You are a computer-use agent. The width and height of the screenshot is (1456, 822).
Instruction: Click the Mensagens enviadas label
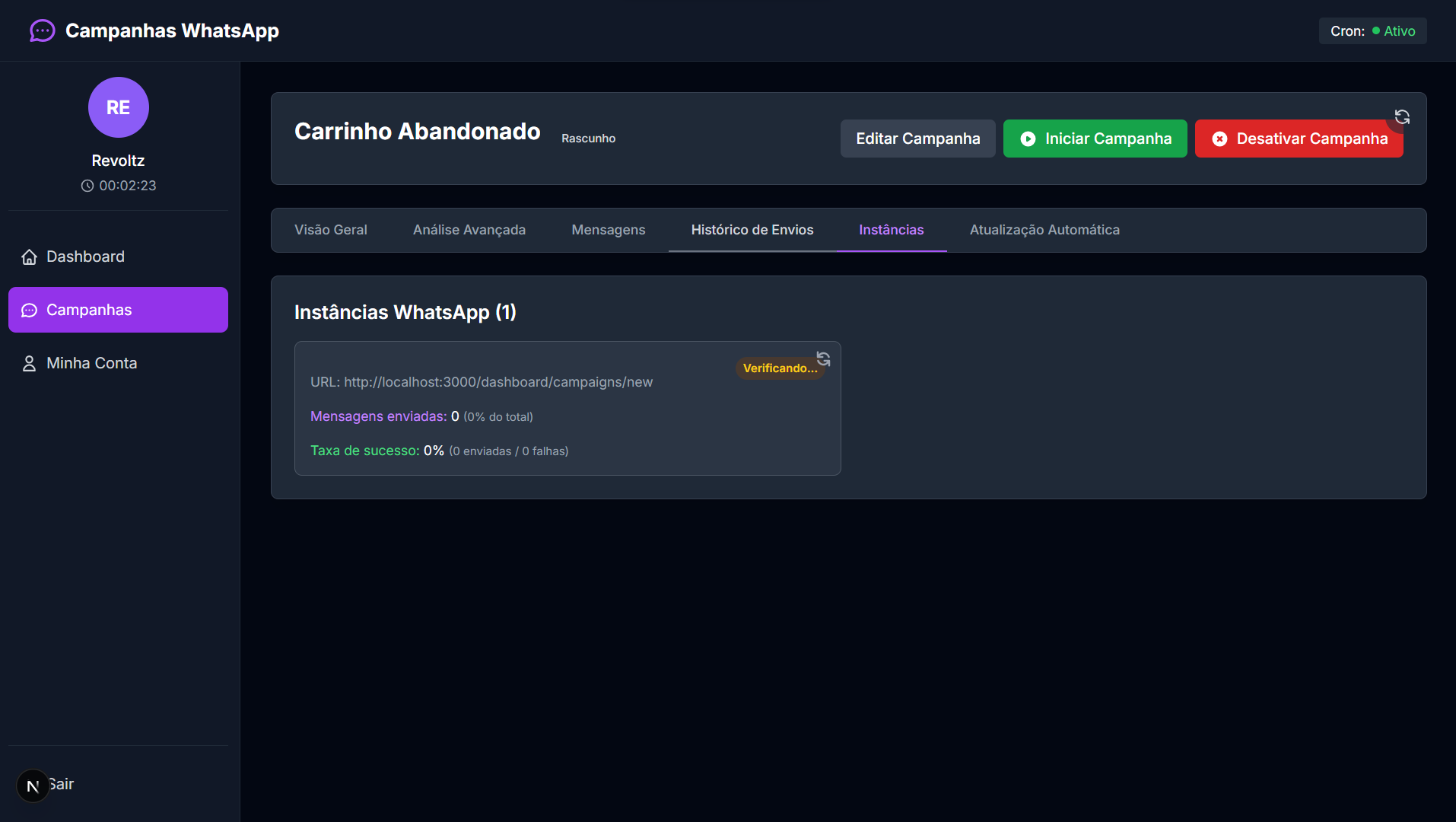pyautogui.click(x=379, y=416)
